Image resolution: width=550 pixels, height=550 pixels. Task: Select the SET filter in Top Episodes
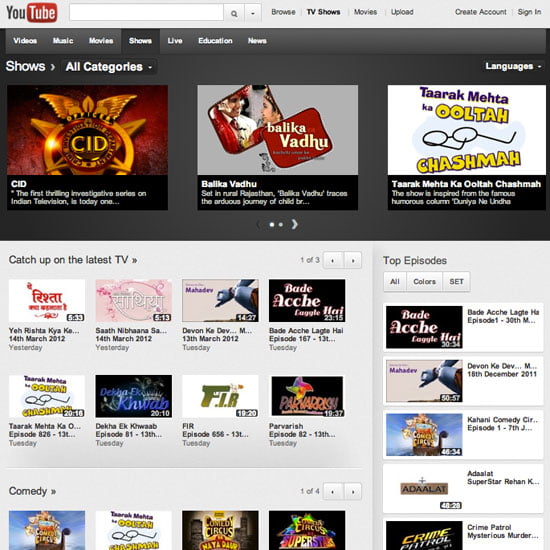tap(456, 282)
